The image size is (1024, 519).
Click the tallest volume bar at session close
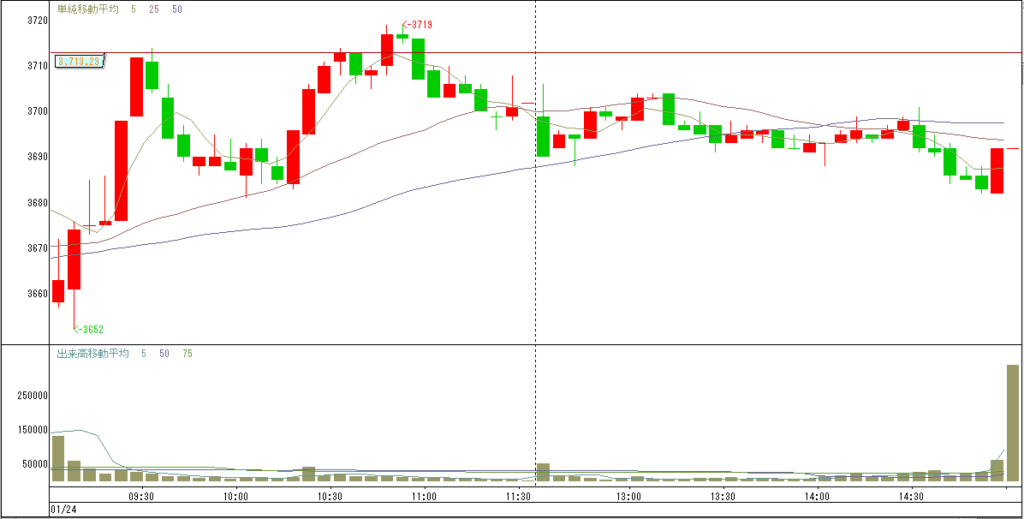click(x=1013, y=423)
